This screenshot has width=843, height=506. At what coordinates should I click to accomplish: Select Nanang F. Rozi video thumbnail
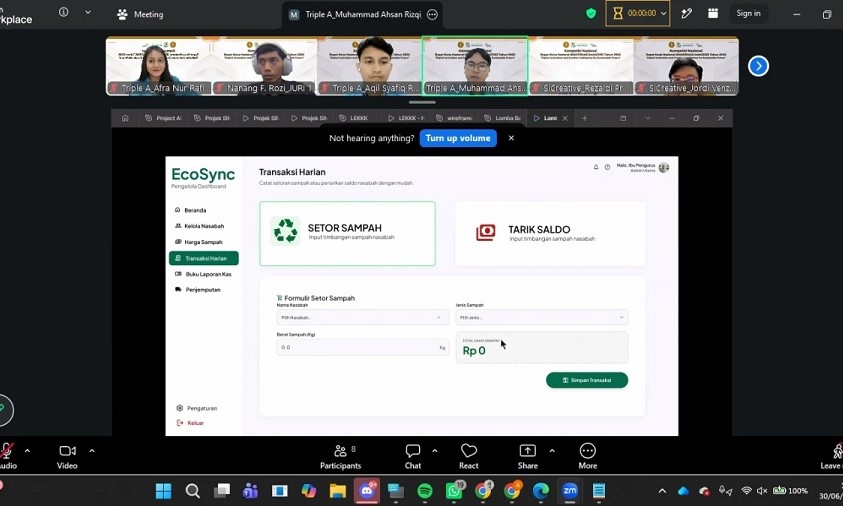coord(264,66)
